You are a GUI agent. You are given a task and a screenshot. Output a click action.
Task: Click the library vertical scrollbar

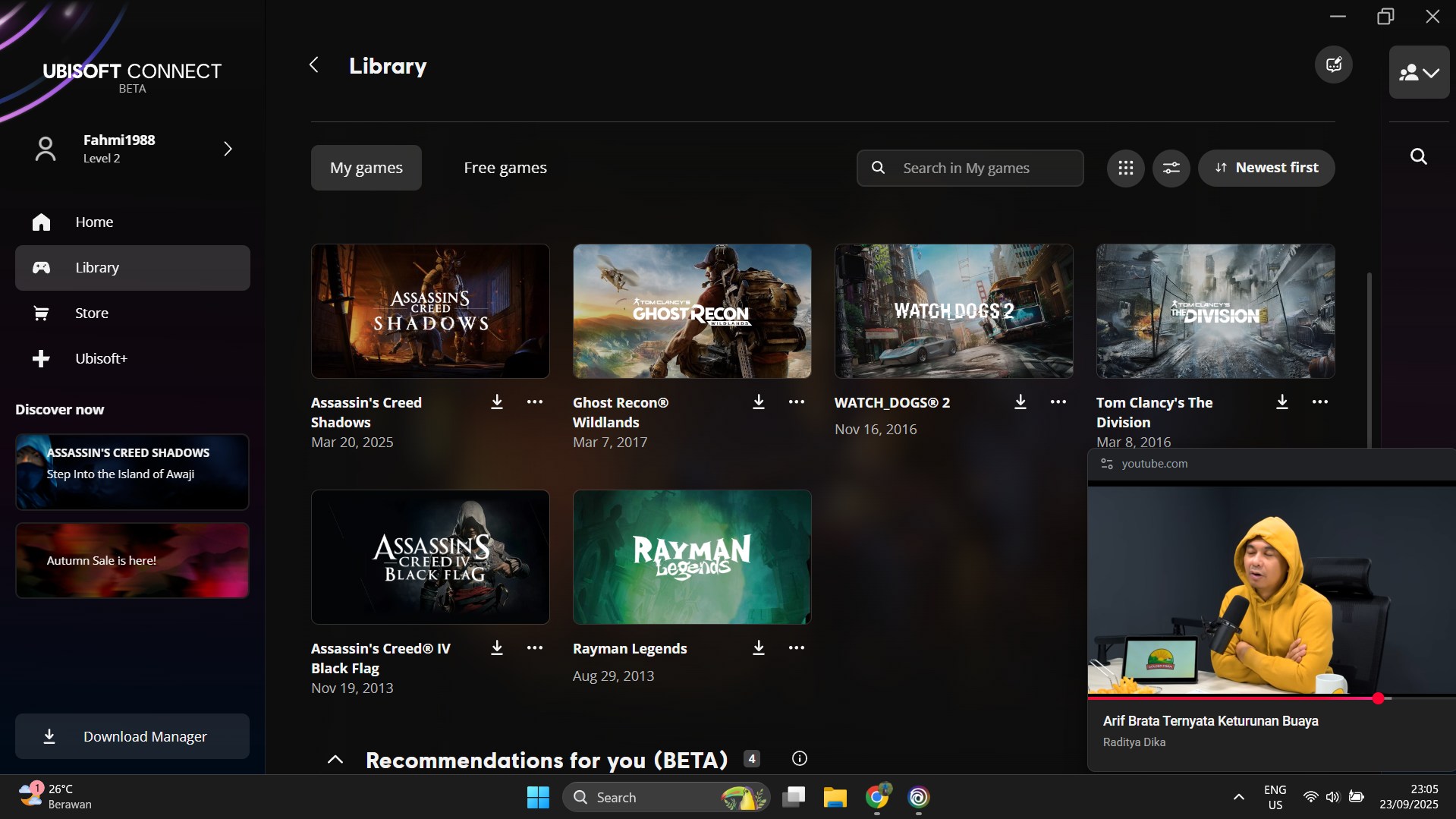click(1370, 361)
